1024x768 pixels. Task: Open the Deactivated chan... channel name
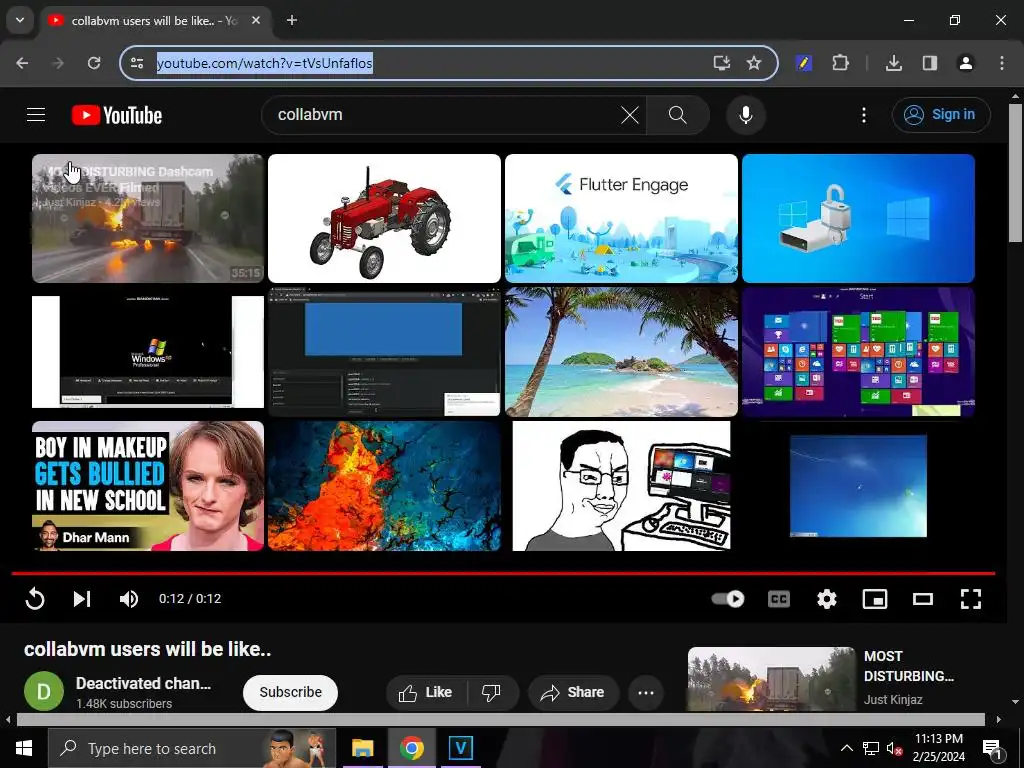[143, 683]
